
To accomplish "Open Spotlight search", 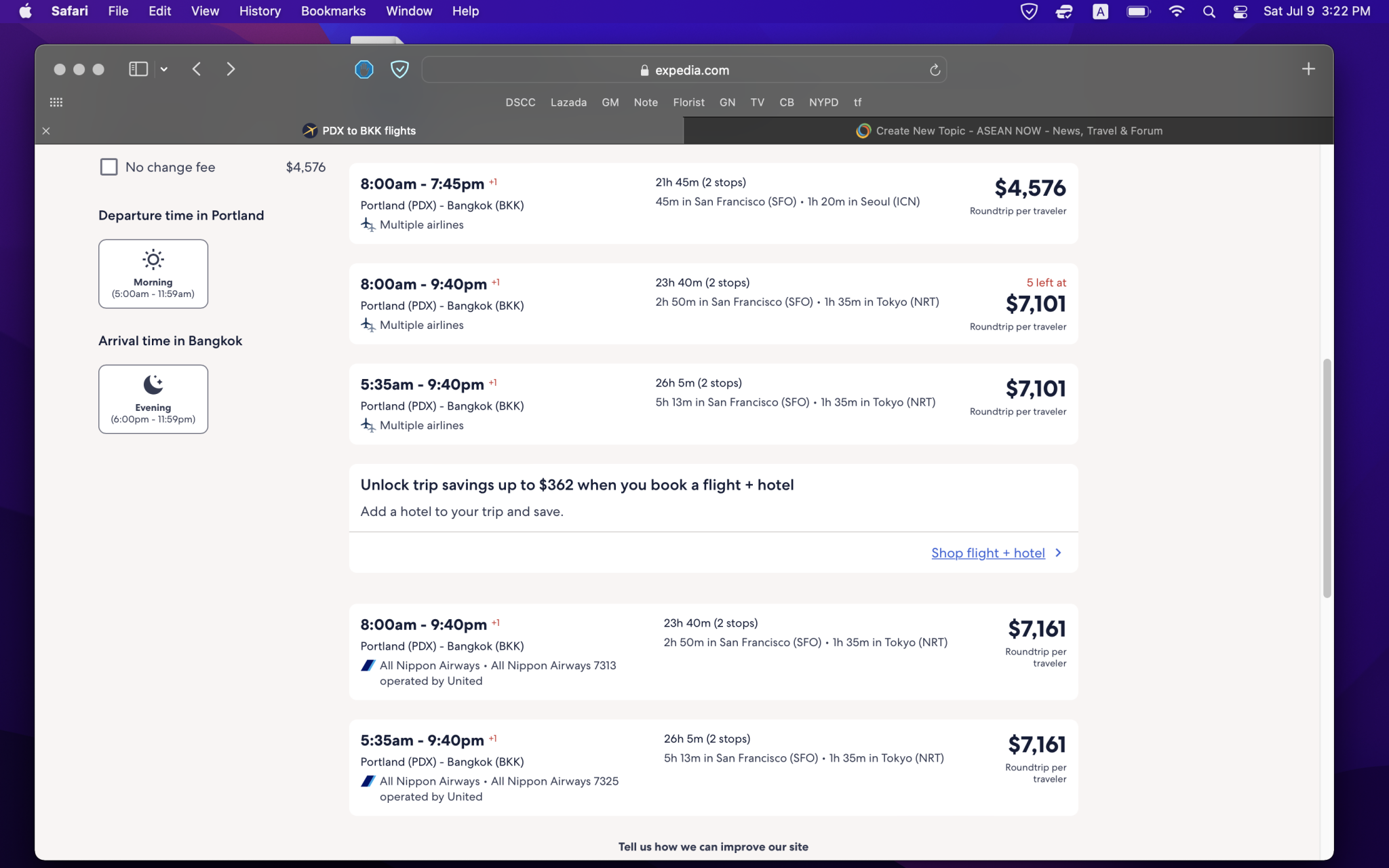I will [1209, 11].
